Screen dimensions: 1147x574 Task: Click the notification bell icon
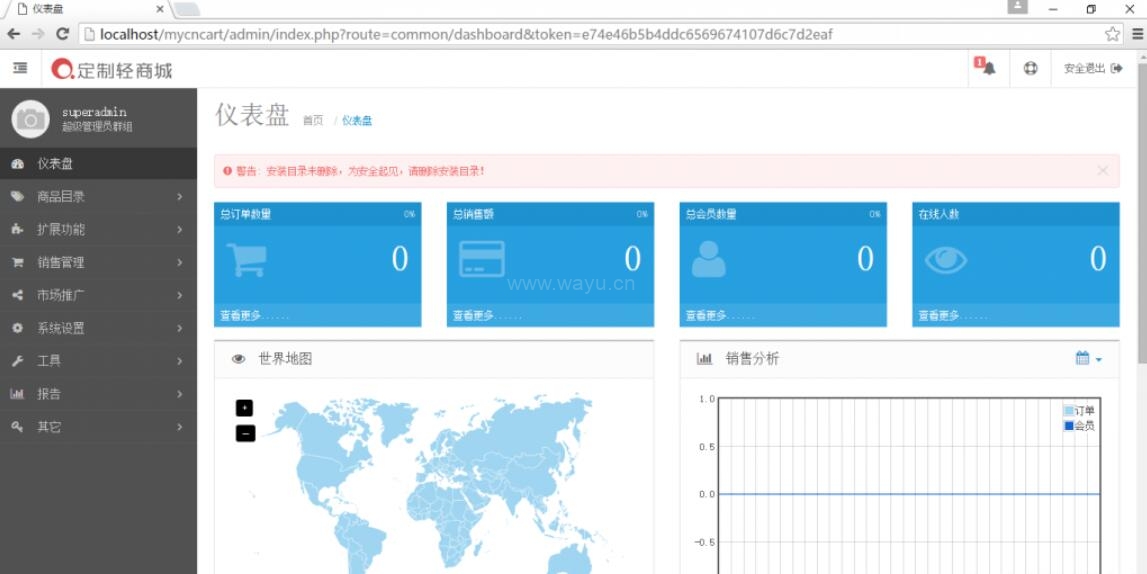pos(986,68)
